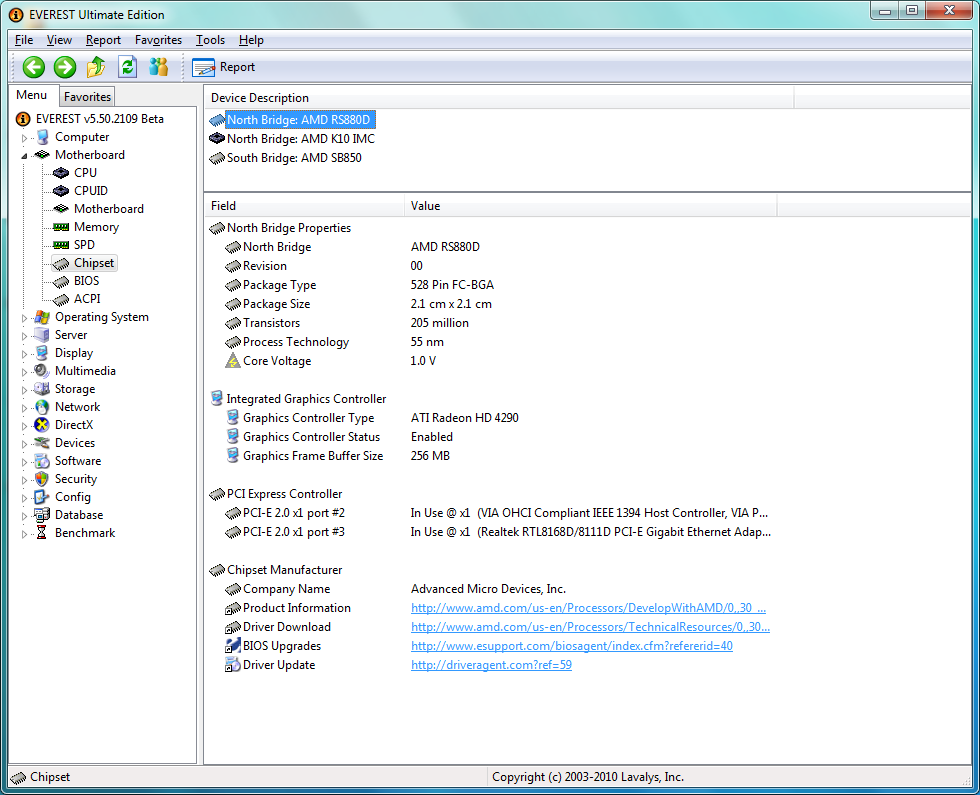The height and width of the screenshot is (795, 980).
Task: Expand the Operating System tree node
Action: click(24, 318)
